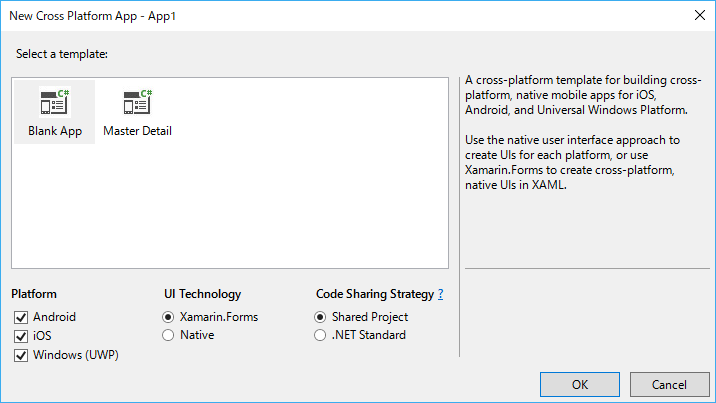Select the Xamarin.Forms radio button
Screen dimensions: 716x403
point(168,317)
